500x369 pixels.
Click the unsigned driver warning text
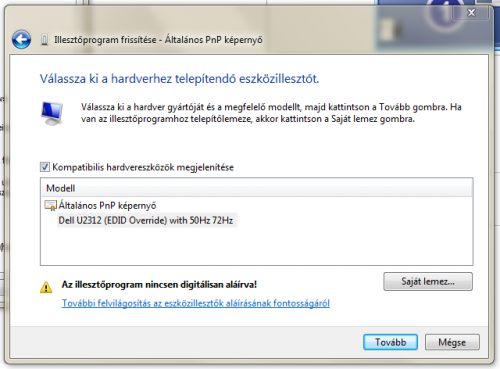tap(159, 285)
